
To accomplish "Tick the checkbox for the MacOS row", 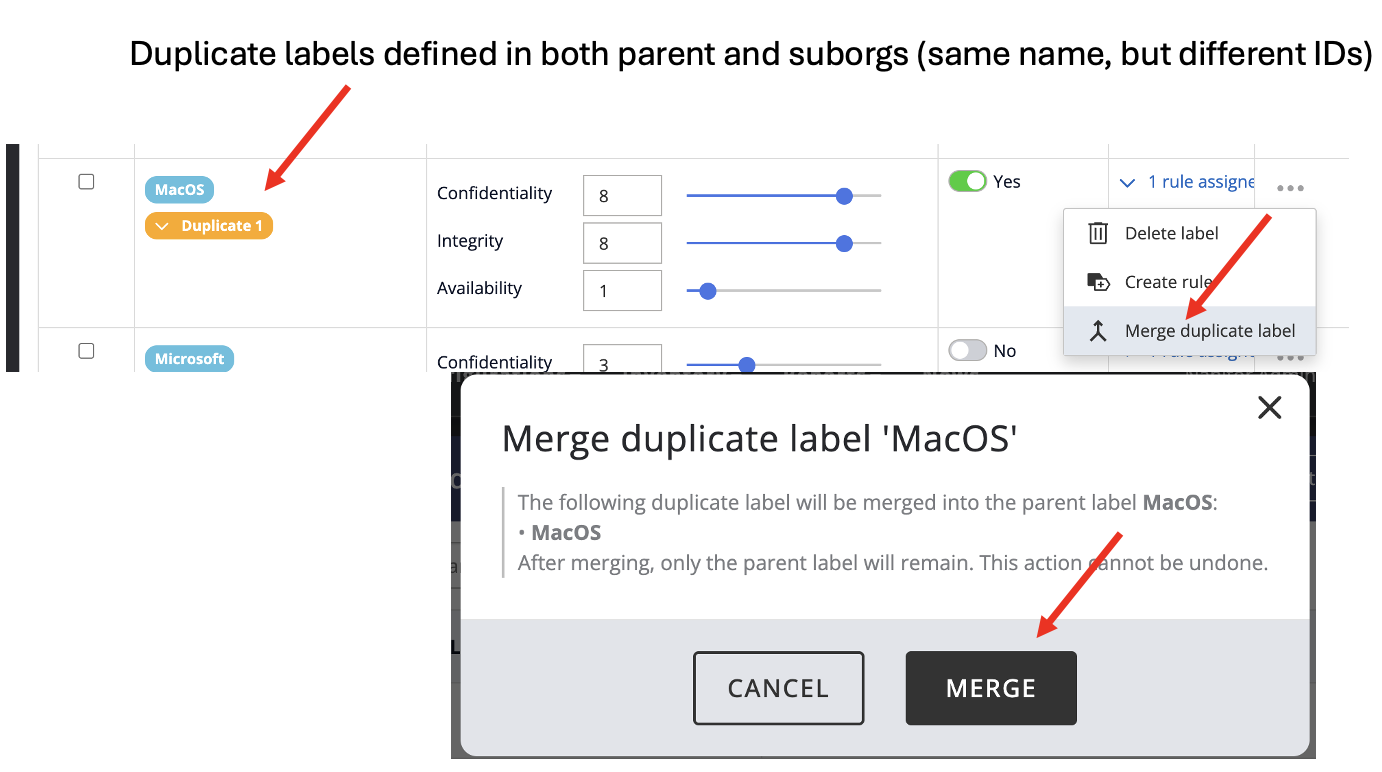I will point(87,182).
